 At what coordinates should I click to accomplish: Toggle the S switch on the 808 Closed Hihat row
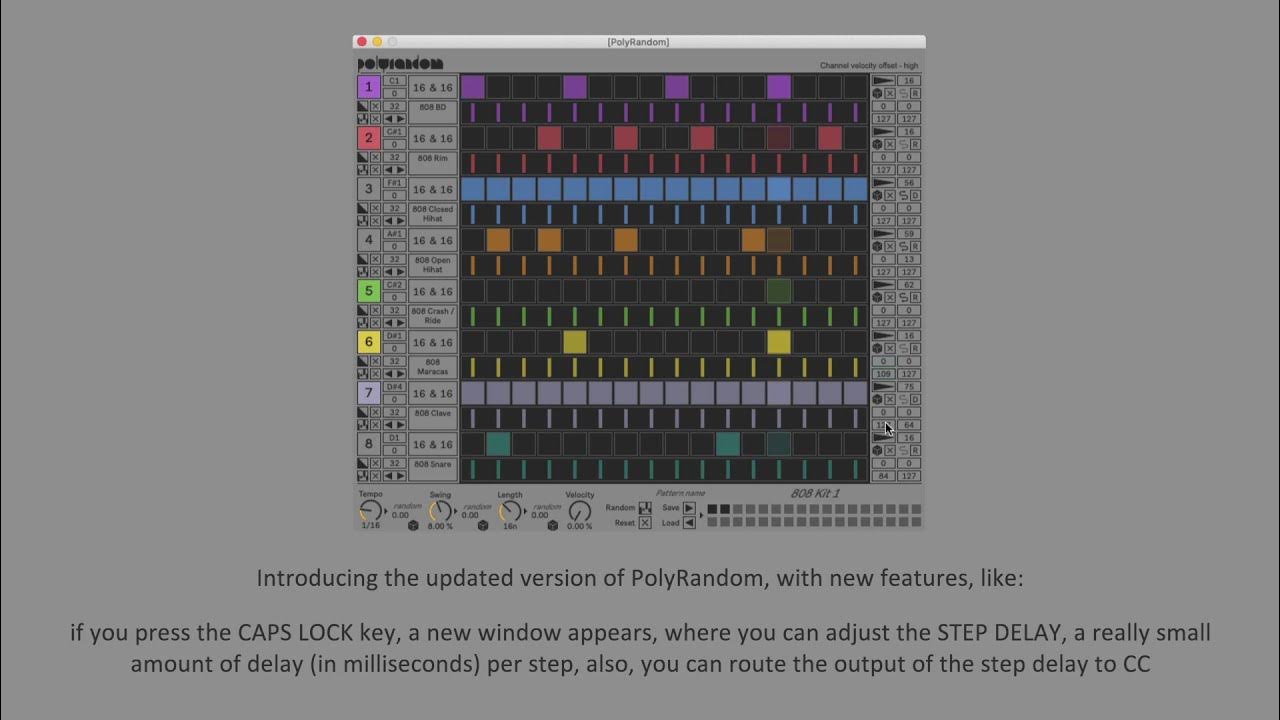[902, 194]
